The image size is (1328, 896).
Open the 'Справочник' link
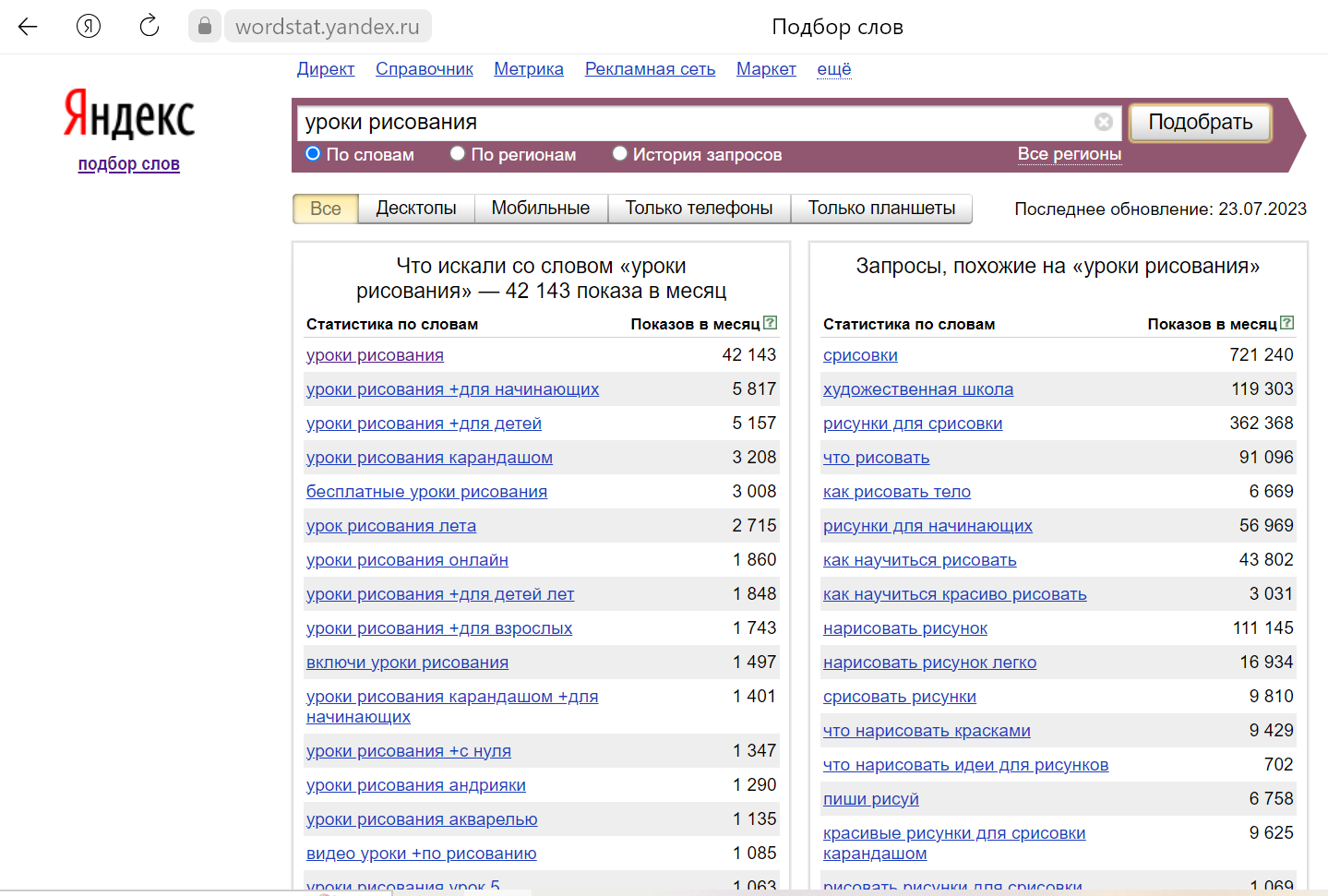pos(425,68)
